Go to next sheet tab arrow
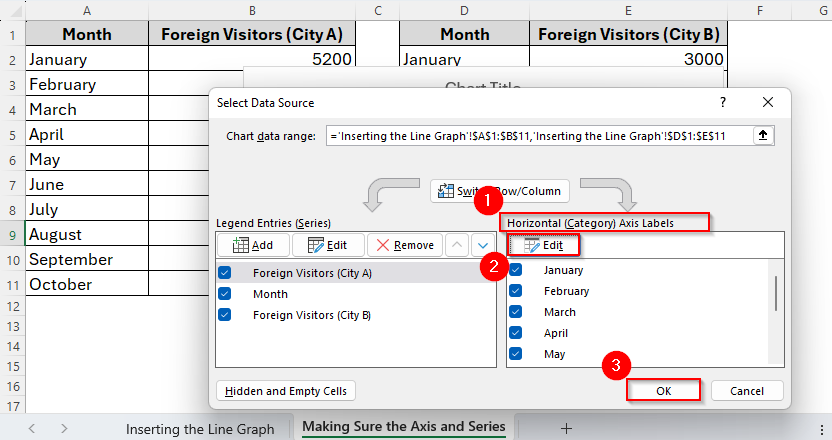Screen dimensions: 832x440 point(64,428)
